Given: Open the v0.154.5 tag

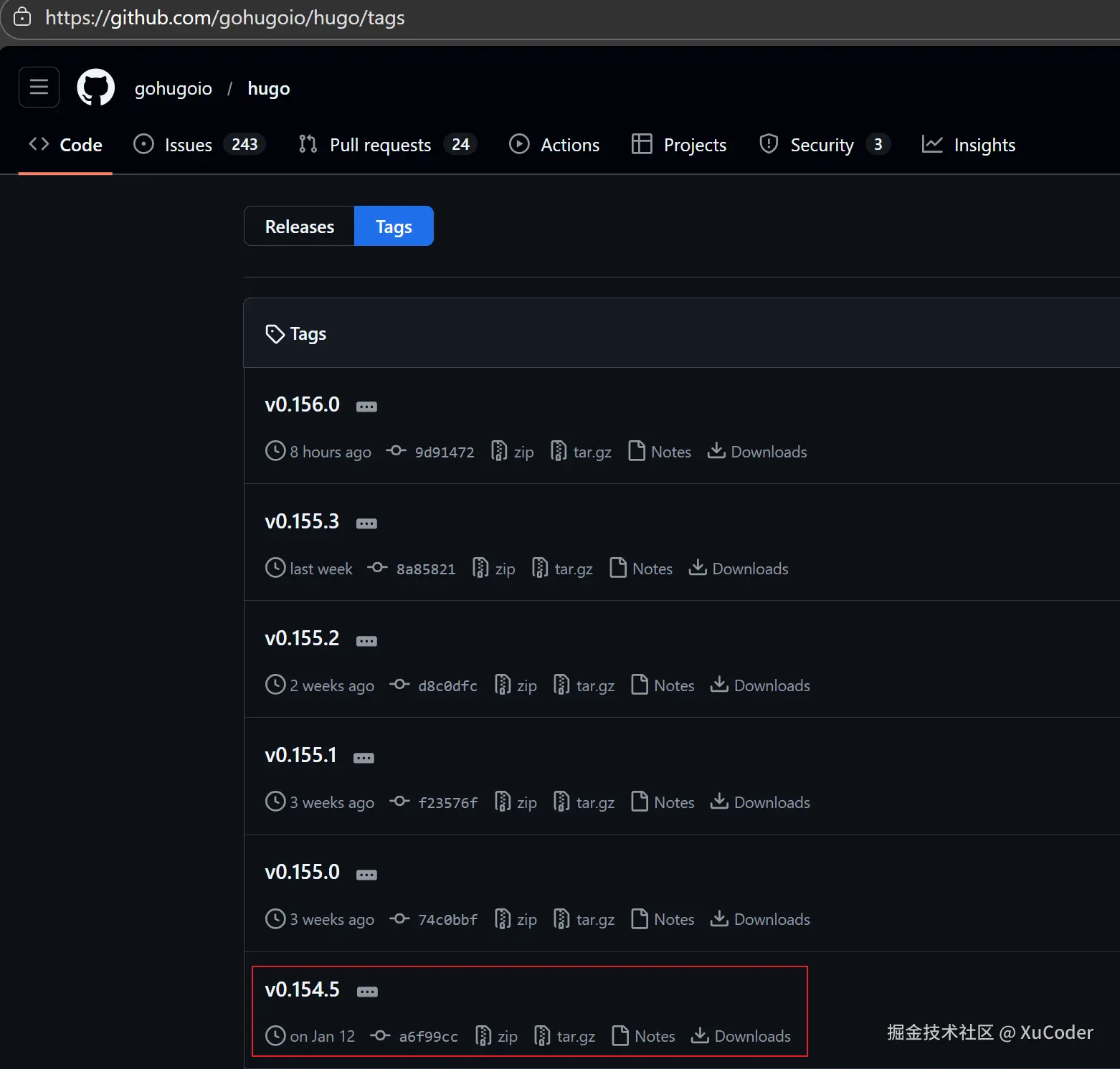Looking at the screenshot, I should (303, 989).
